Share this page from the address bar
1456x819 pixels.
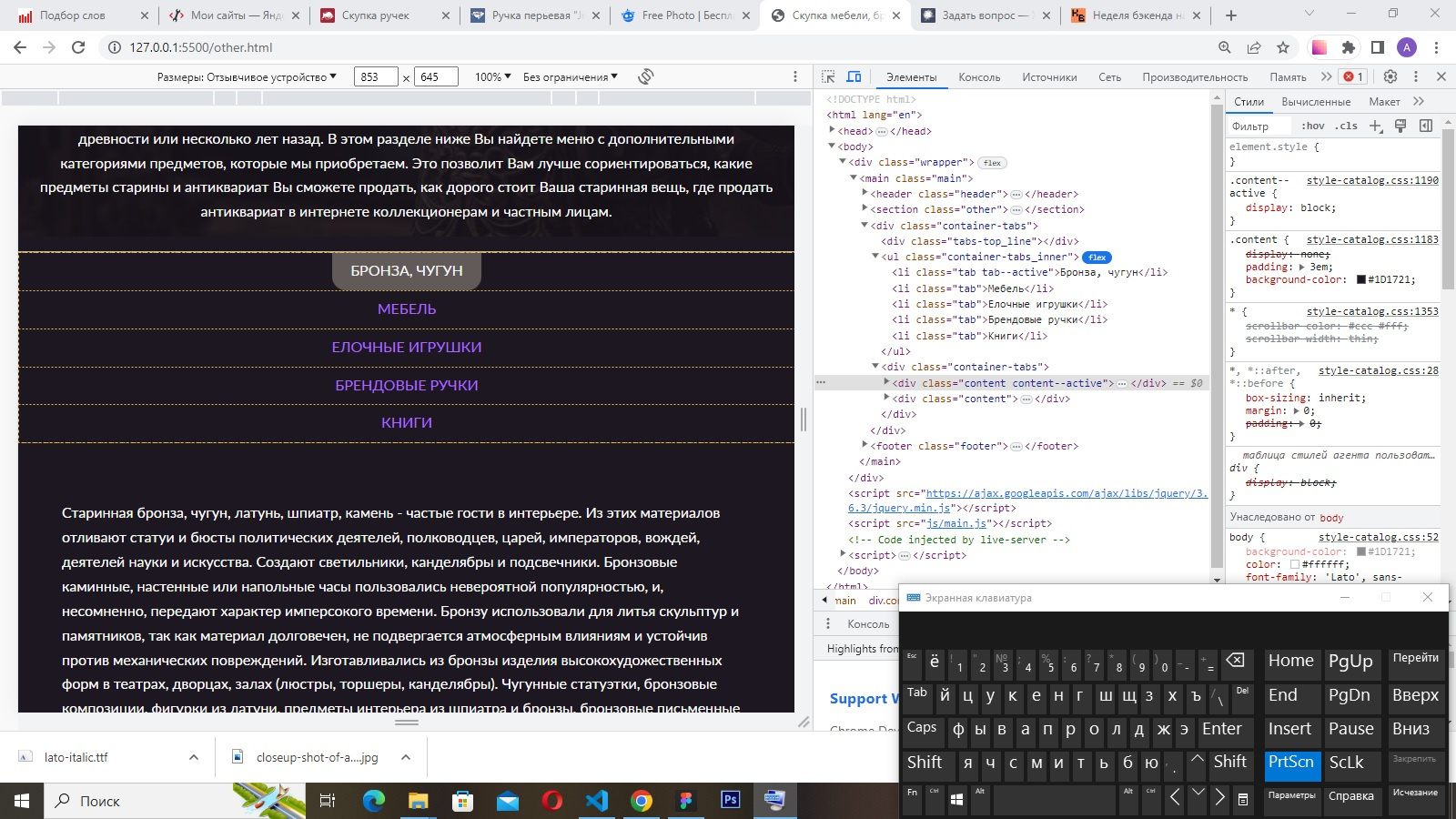pos(1254,47)
